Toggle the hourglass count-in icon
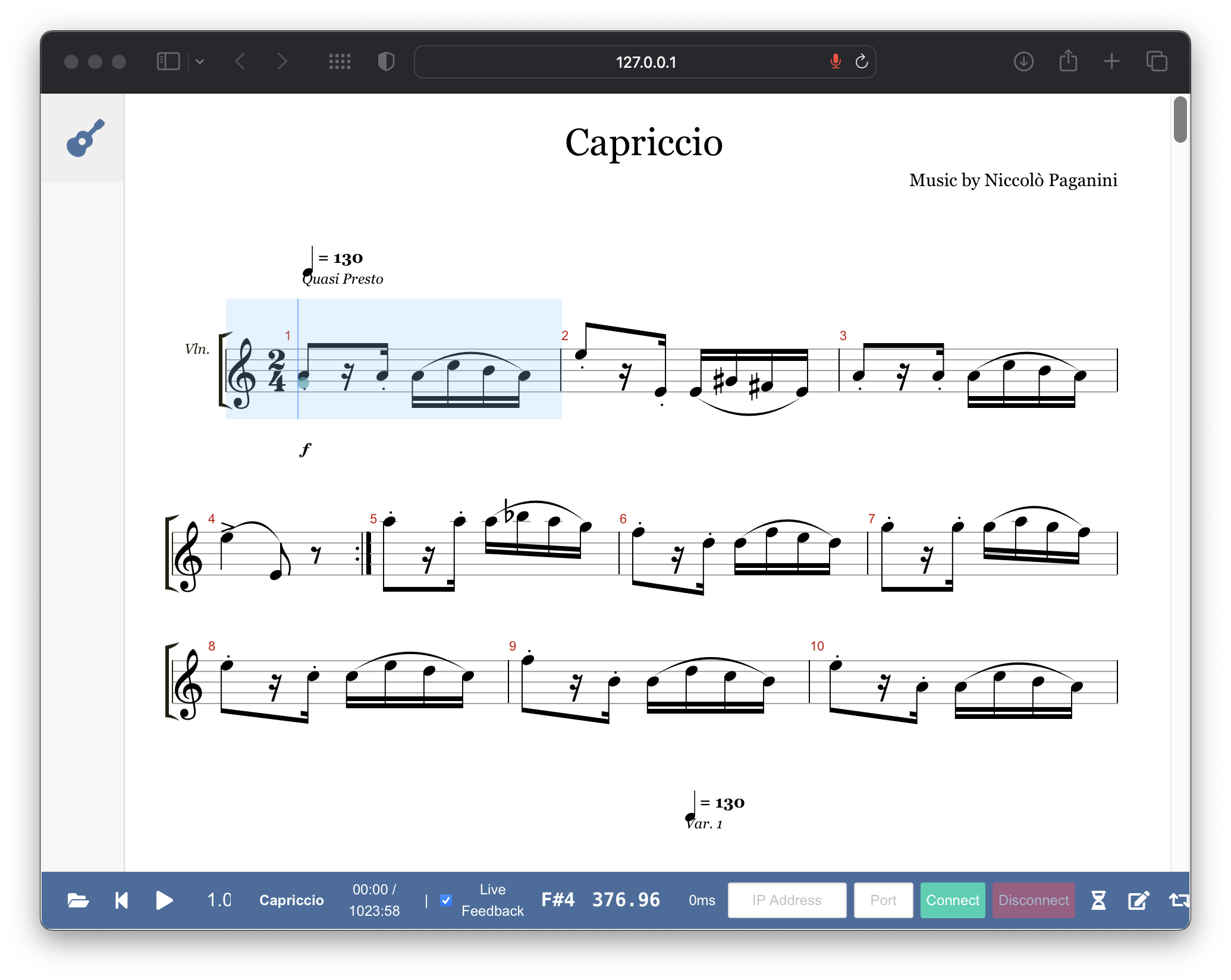 (1098, 900)
